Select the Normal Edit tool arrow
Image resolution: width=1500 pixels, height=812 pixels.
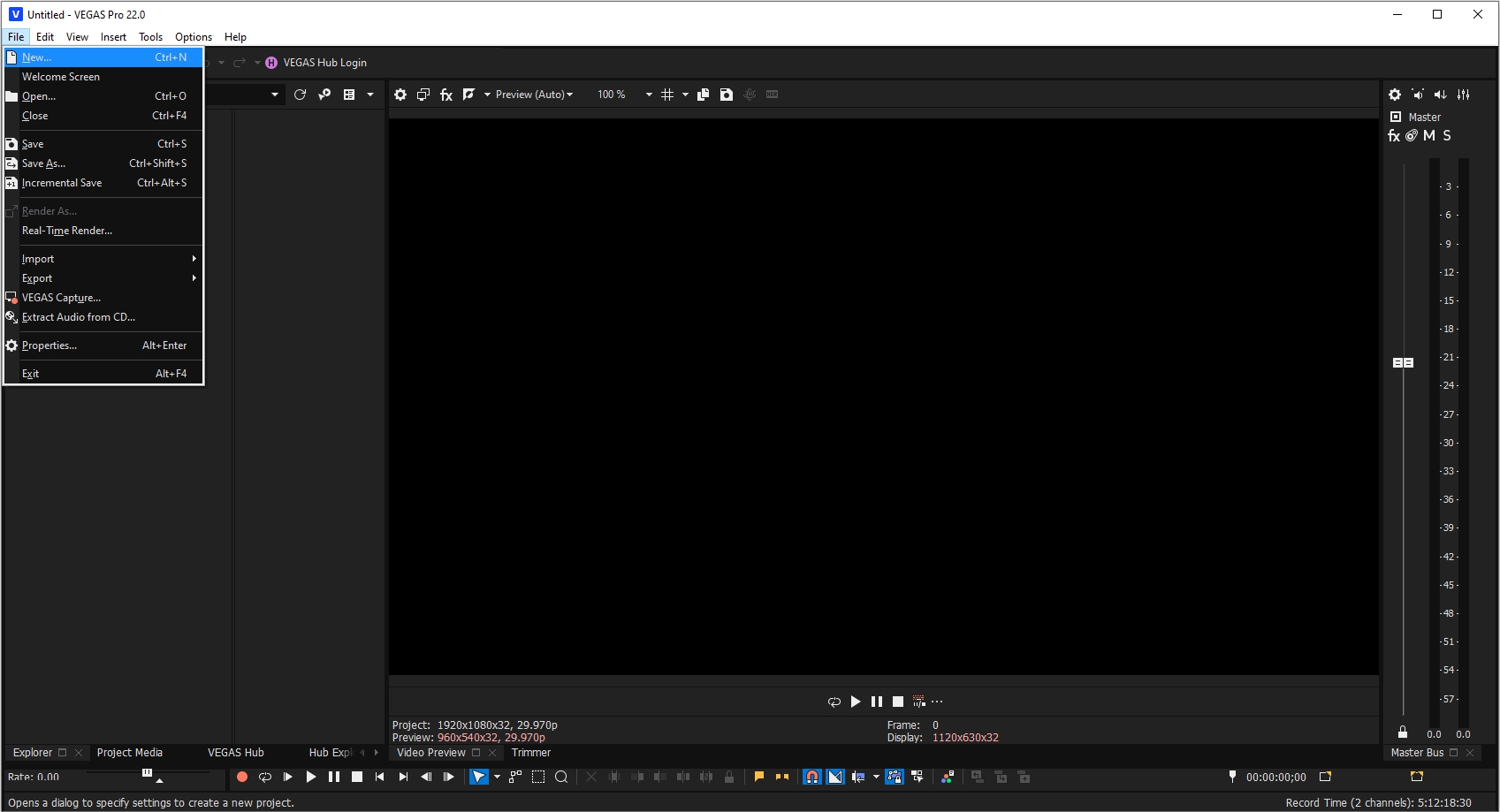click(478, 778)
